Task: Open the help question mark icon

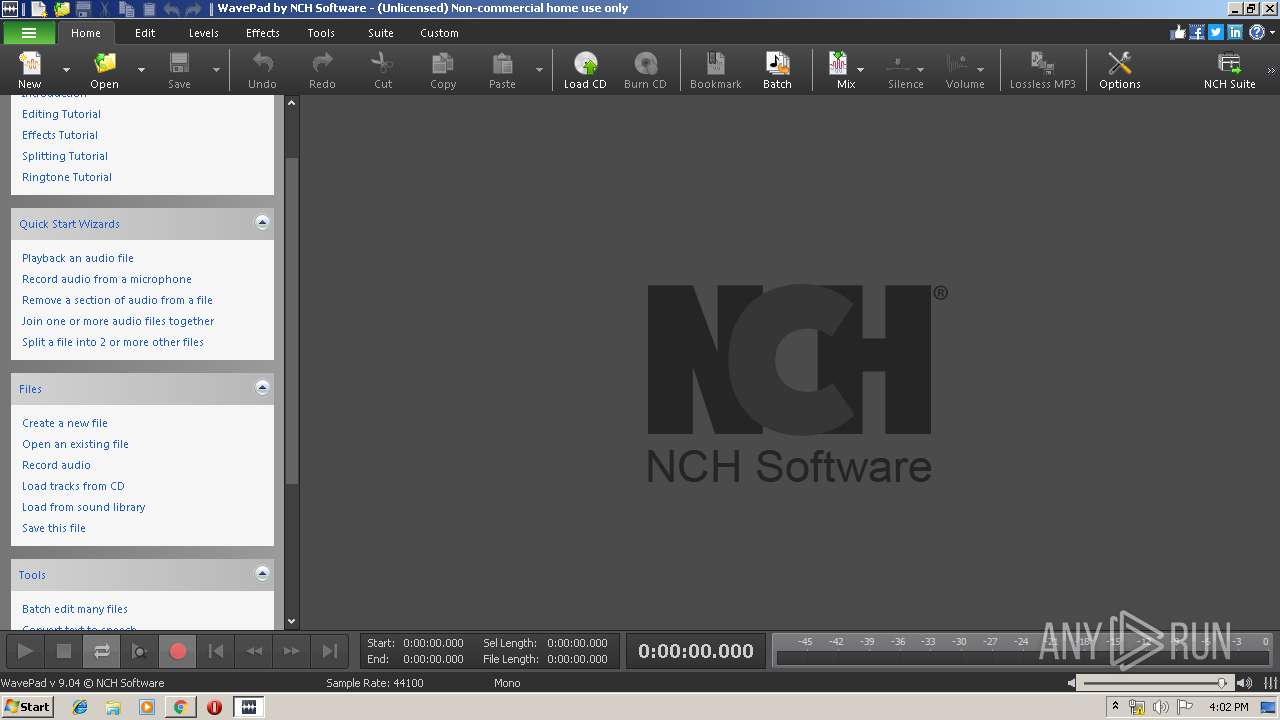Action: [1257, 32]
